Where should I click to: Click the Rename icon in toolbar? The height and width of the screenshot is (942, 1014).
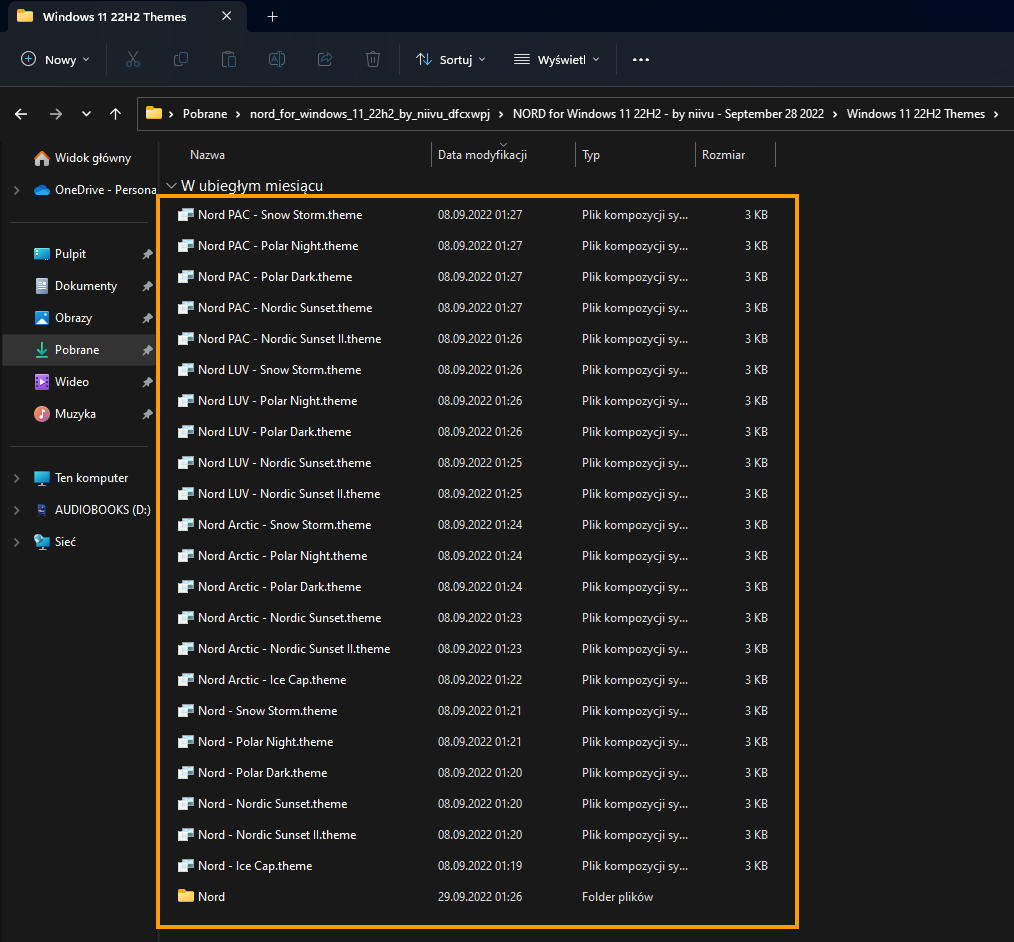(x=277, y=59)
